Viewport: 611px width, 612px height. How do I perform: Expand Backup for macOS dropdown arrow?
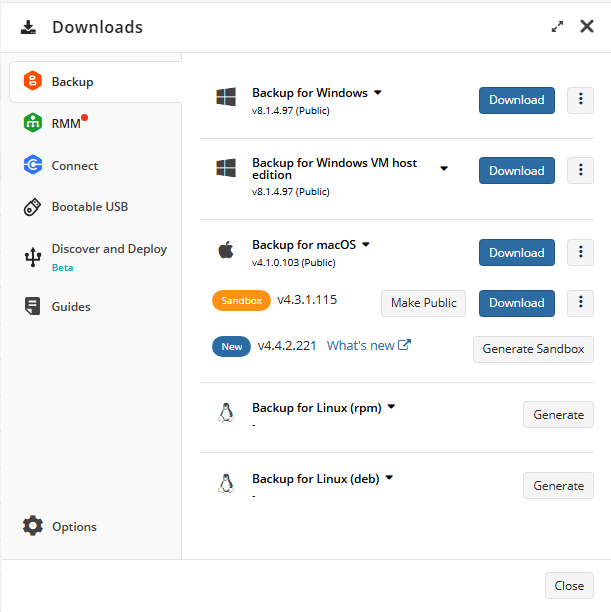366,244
